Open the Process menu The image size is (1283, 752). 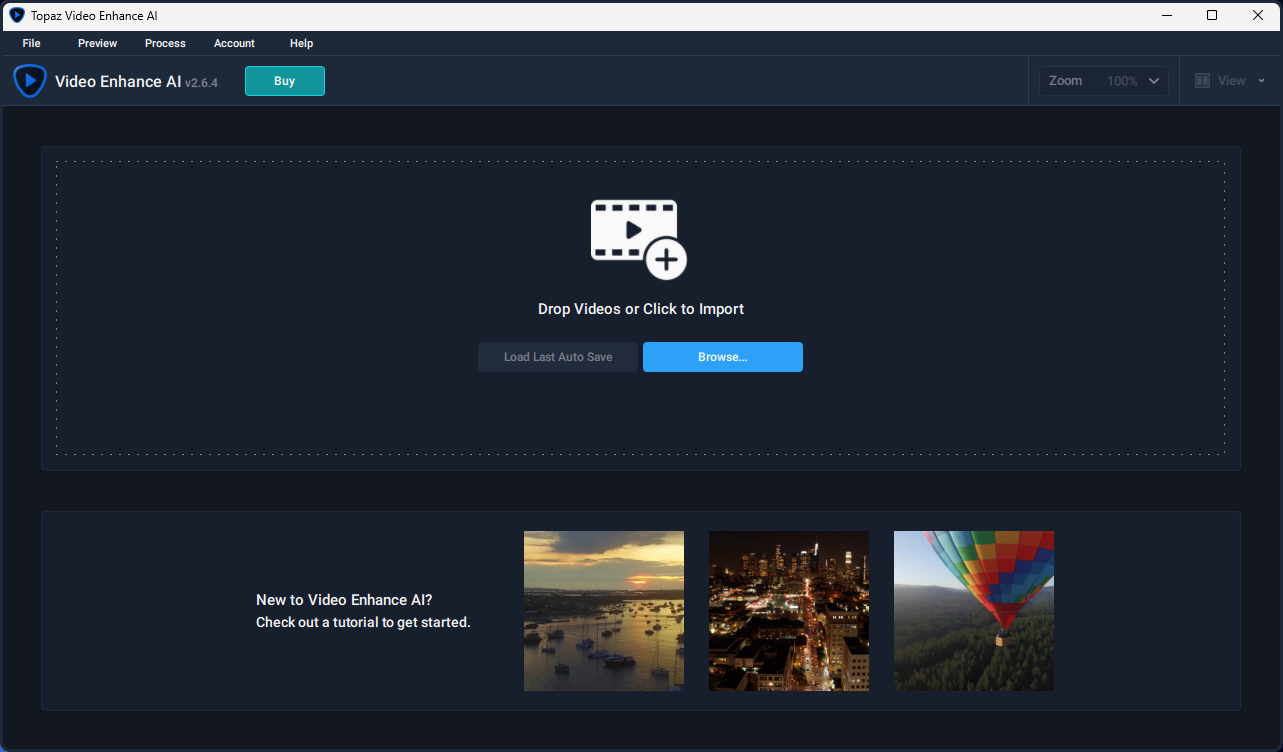[x=165, y=43]
